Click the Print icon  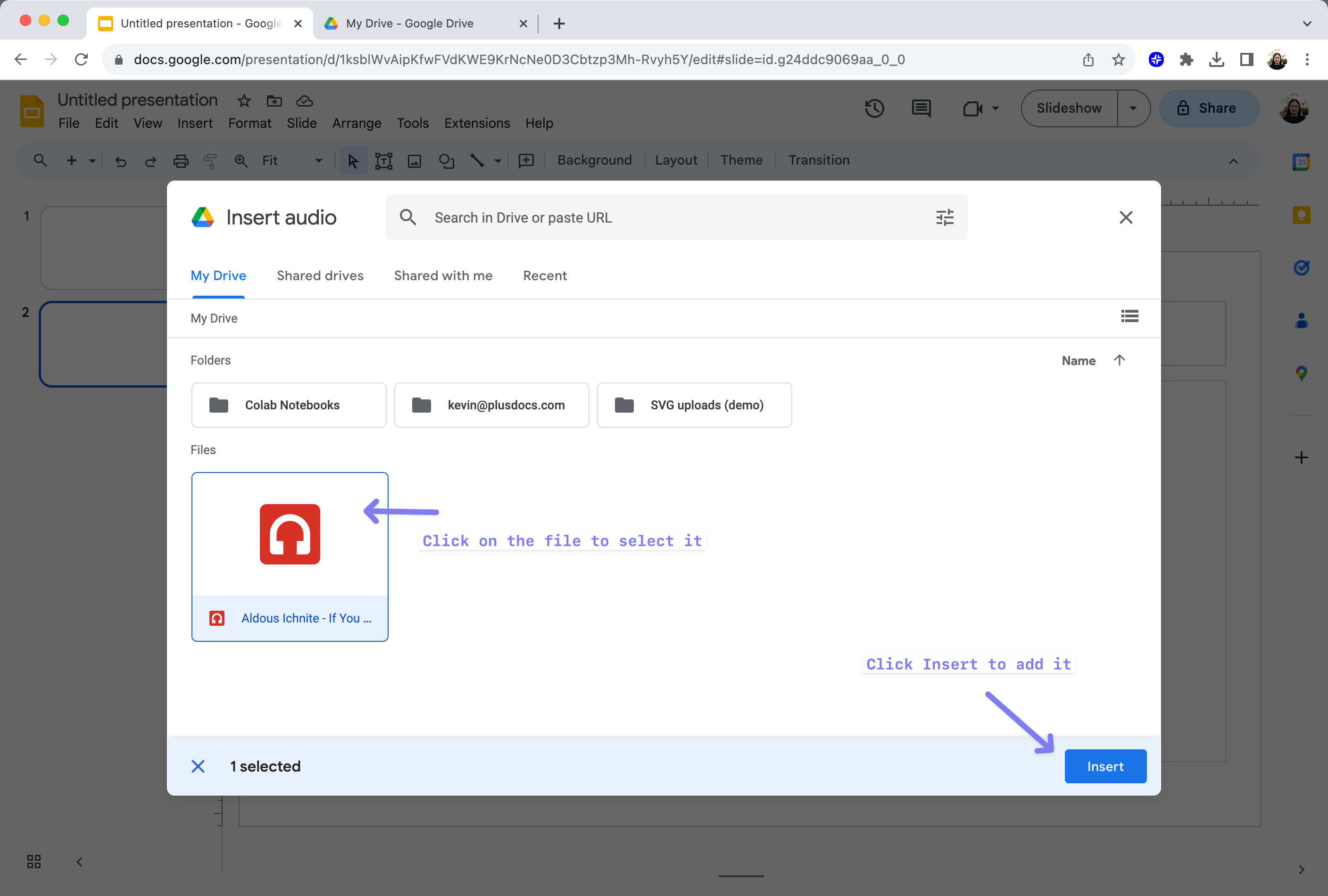click(181, 161)
